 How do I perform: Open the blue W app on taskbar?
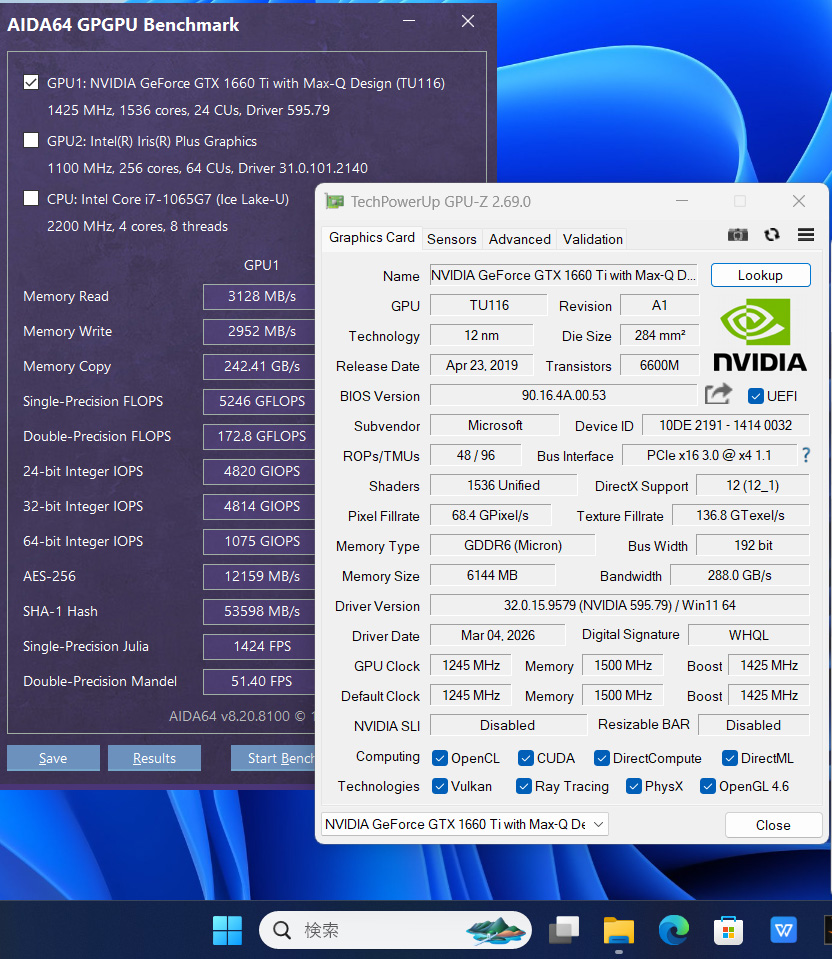pyautogui.click(x=783, y=930)
